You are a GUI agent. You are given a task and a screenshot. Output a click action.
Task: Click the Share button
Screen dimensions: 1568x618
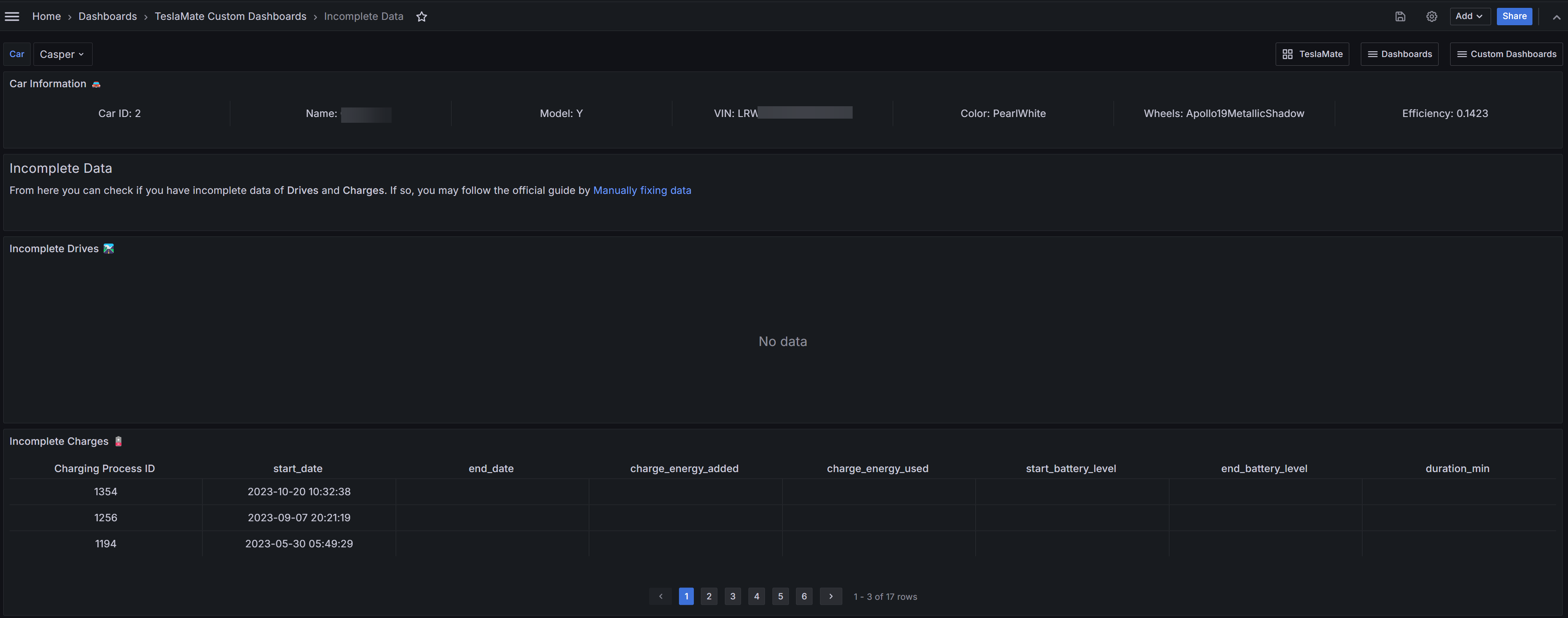coord(1514,17)
